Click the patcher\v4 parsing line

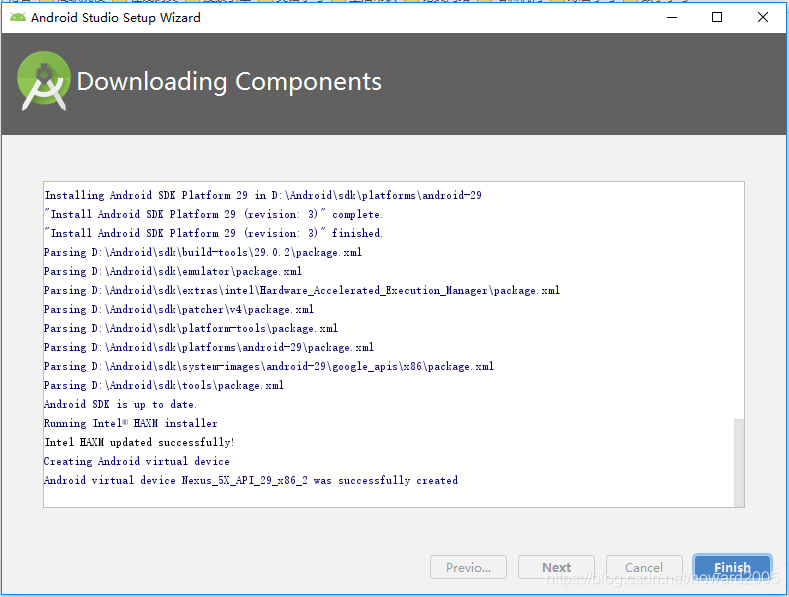(x=179, y=309)
